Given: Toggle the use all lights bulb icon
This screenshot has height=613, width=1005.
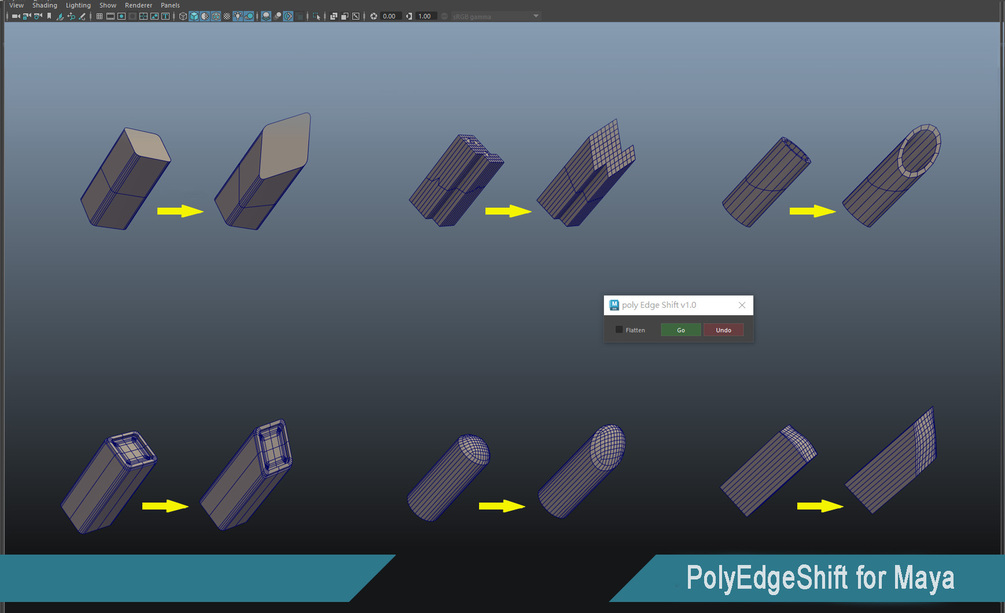Looking at the screenshot, I should (238, 16).
